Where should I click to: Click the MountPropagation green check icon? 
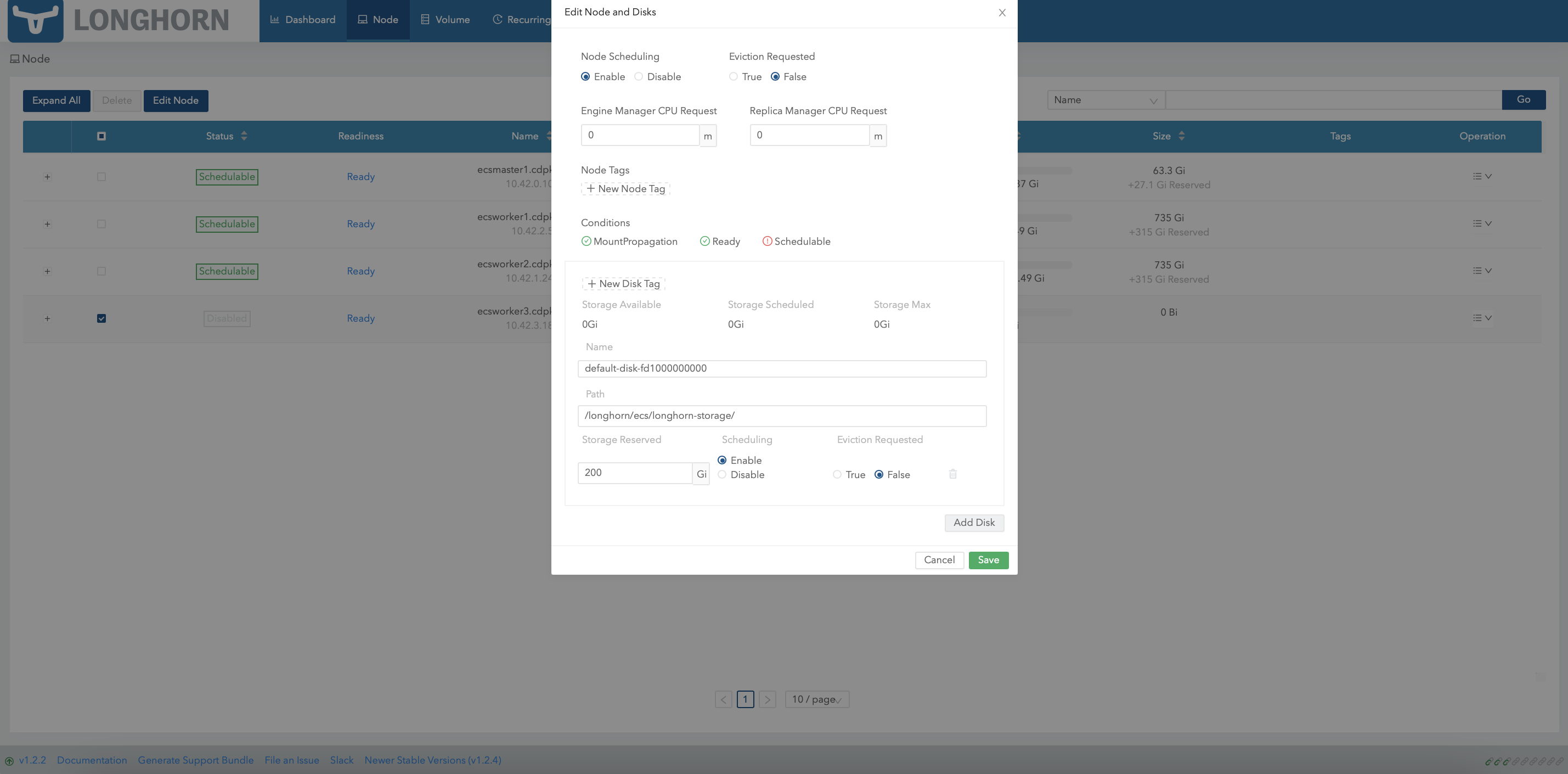(x=586, y=241)
